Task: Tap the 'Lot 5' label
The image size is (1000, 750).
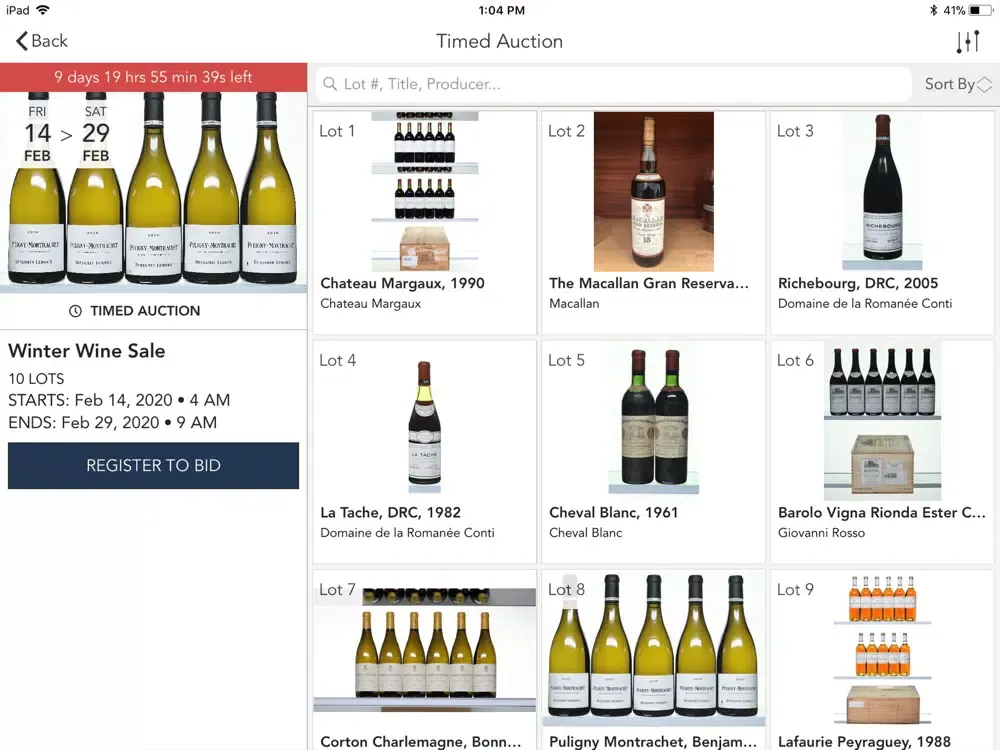Action: pyautogui.click(x=566, y=360)
